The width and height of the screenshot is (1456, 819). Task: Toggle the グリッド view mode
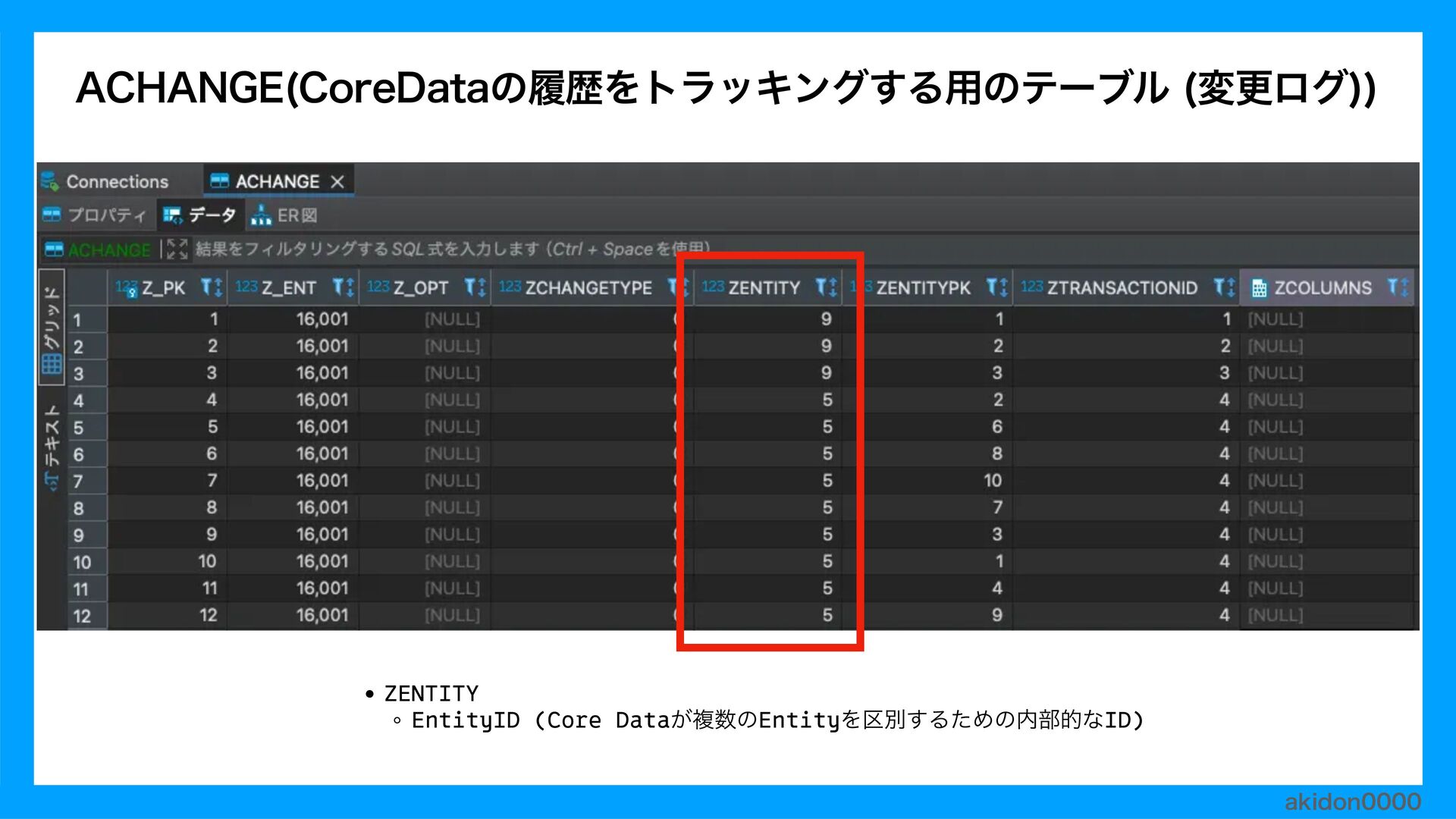click(x=52, y=328)
